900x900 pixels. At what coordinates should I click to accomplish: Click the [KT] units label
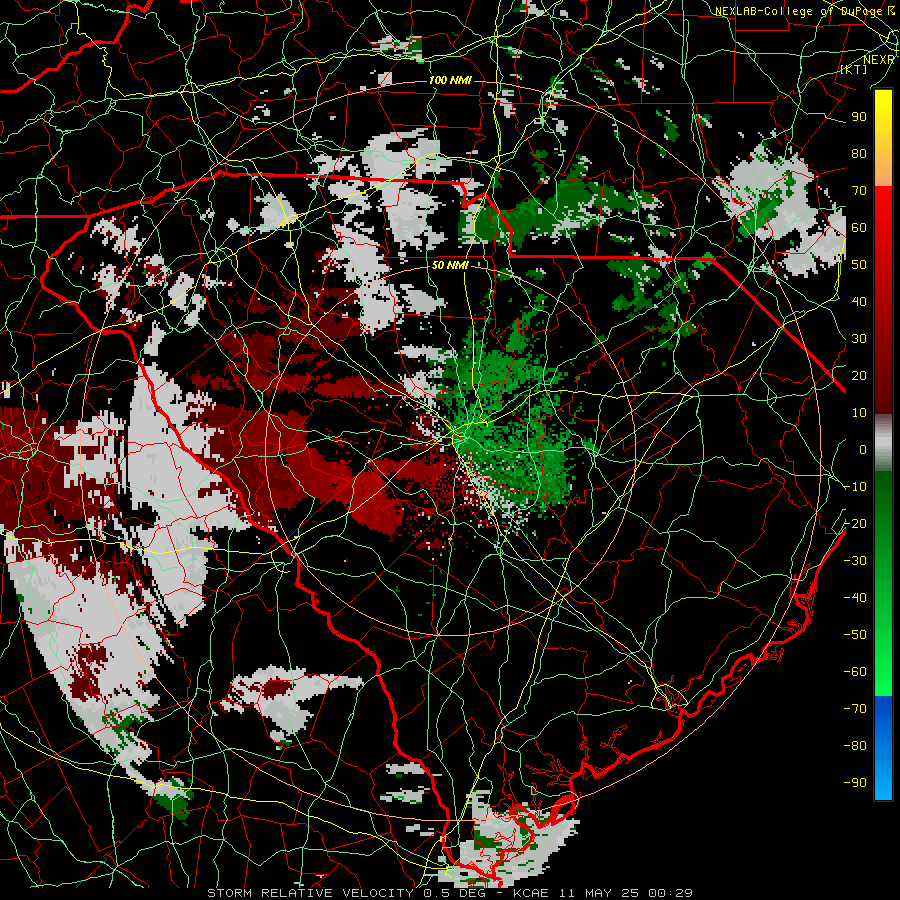coord(854,69)
